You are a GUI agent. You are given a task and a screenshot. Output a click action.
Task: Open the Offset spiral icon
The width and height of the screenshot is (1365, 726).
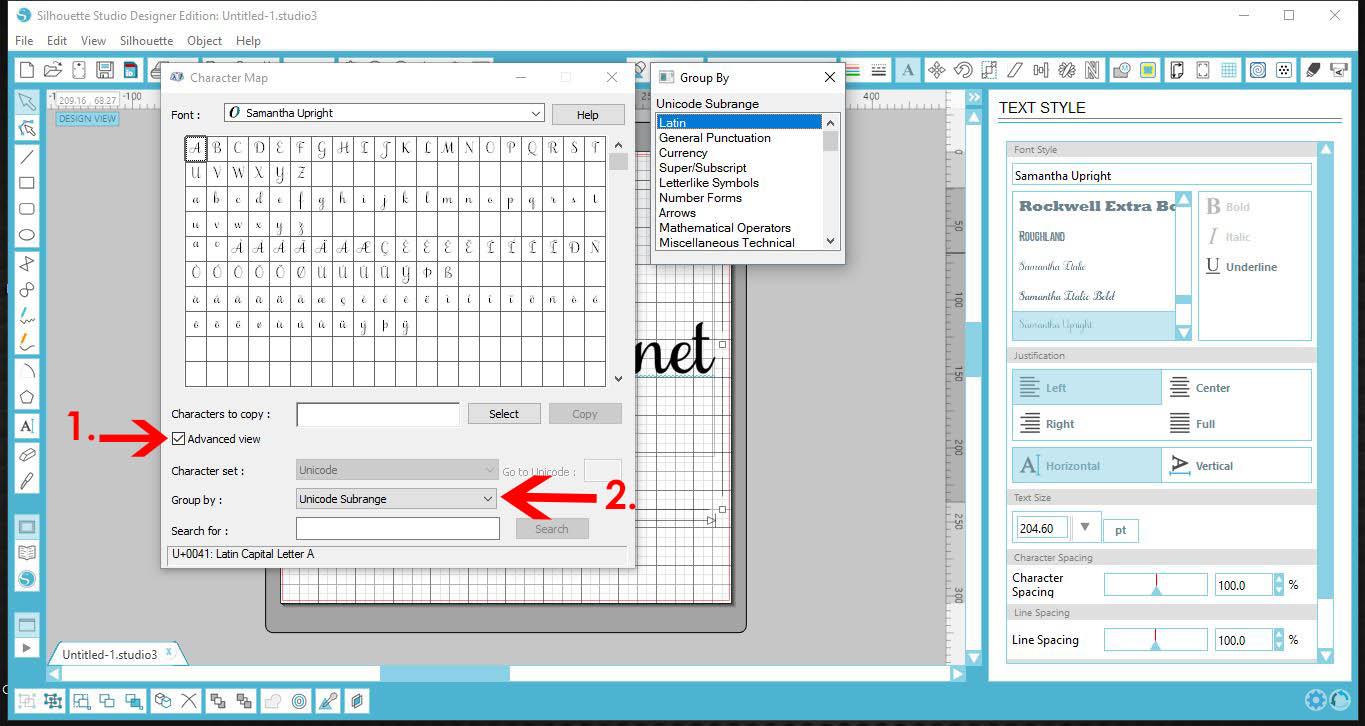(x=1258, y=70)
